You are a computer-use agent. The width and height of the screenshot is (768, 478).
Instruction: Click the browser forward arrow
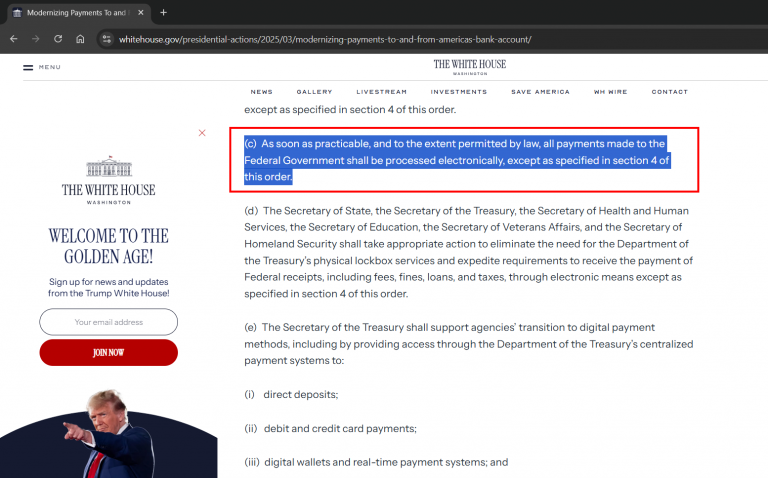pos(36,39)
